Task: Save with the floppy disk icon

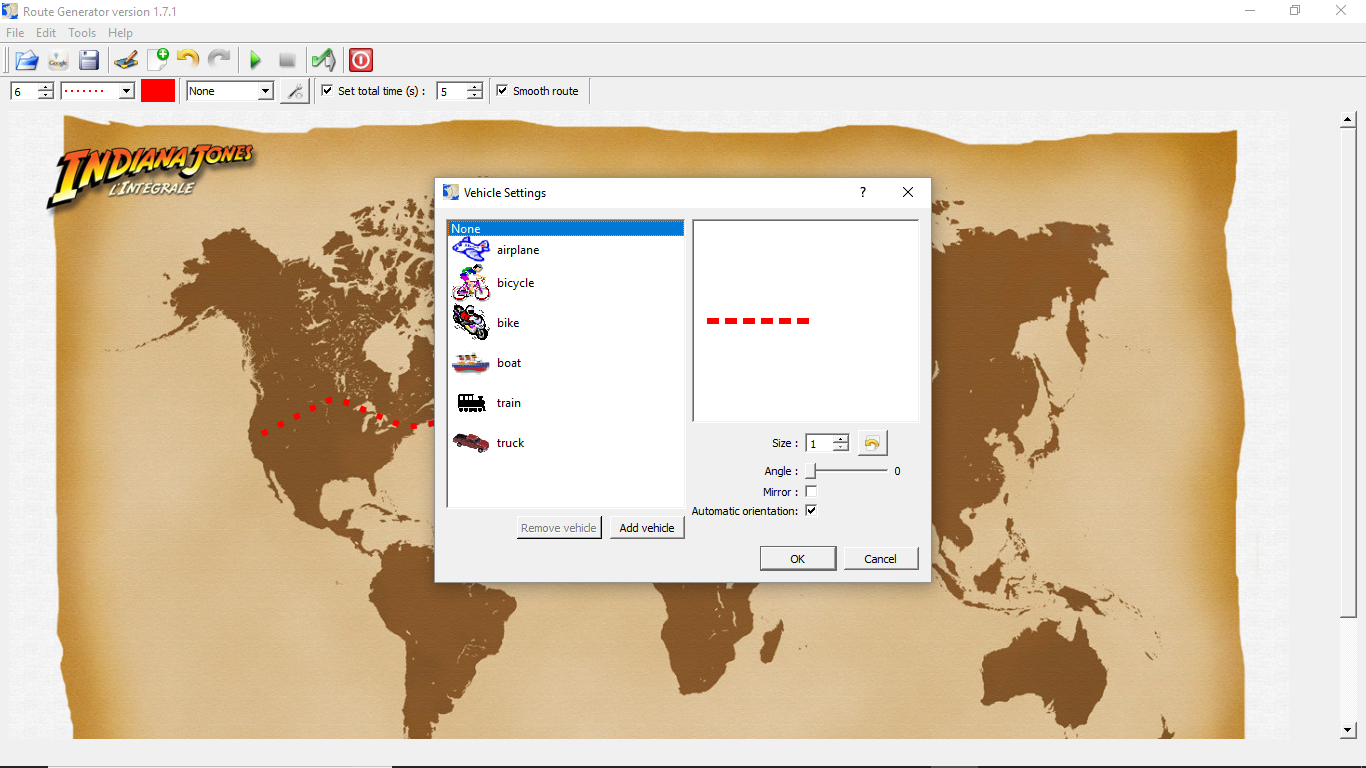Action: click(x=89, y=60)
